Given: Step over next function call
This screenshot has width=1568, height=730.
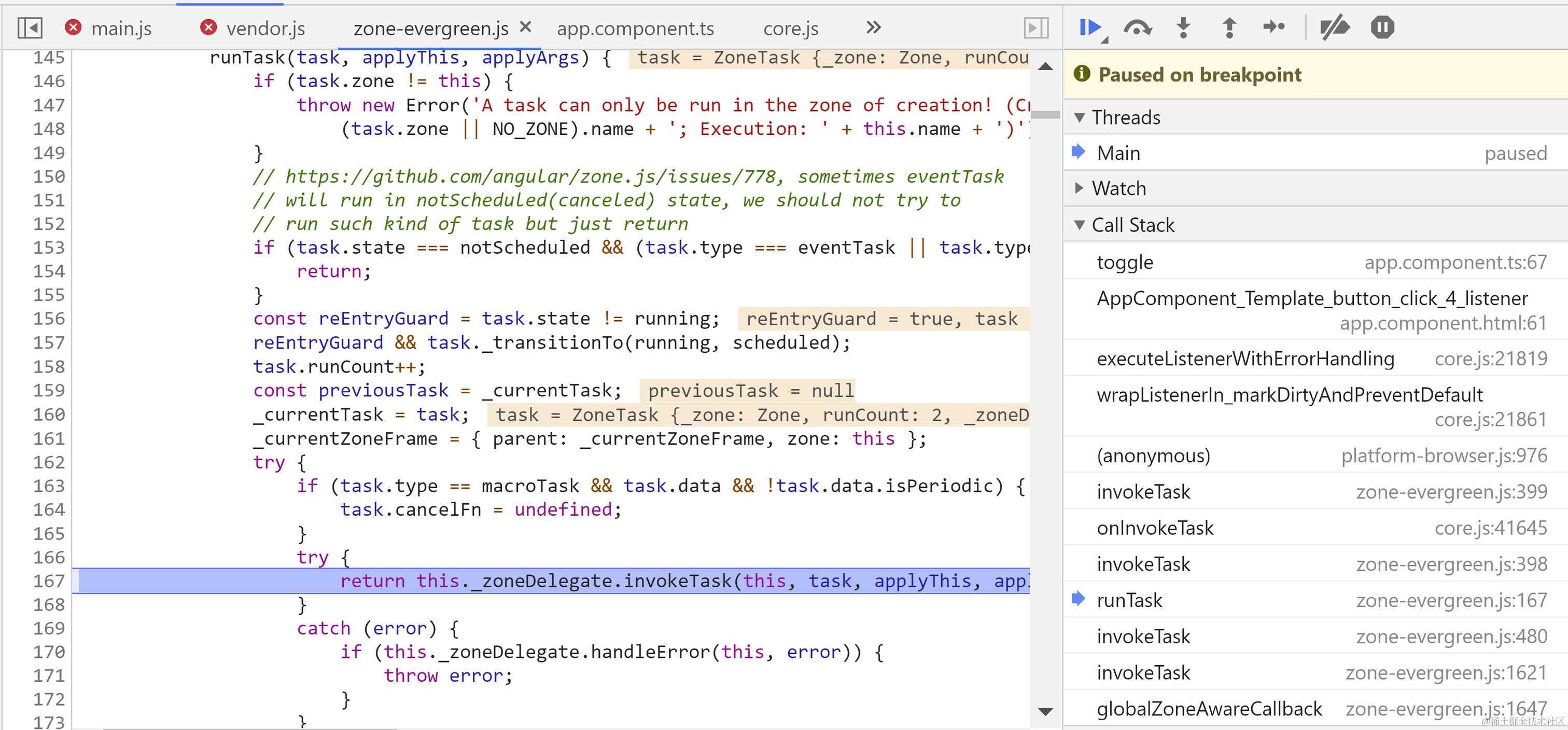Looking at the screenshot, I should click(x=1137, y=27).
